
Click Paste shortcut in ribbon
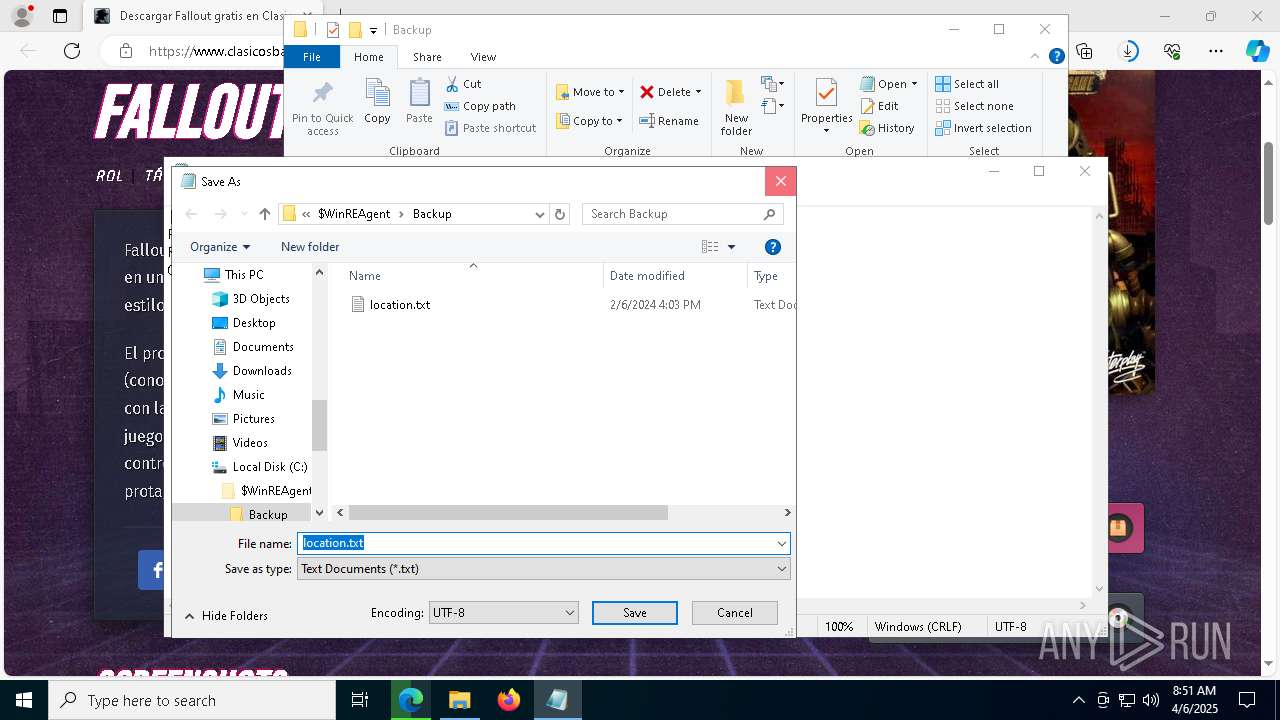pos(490,128)
